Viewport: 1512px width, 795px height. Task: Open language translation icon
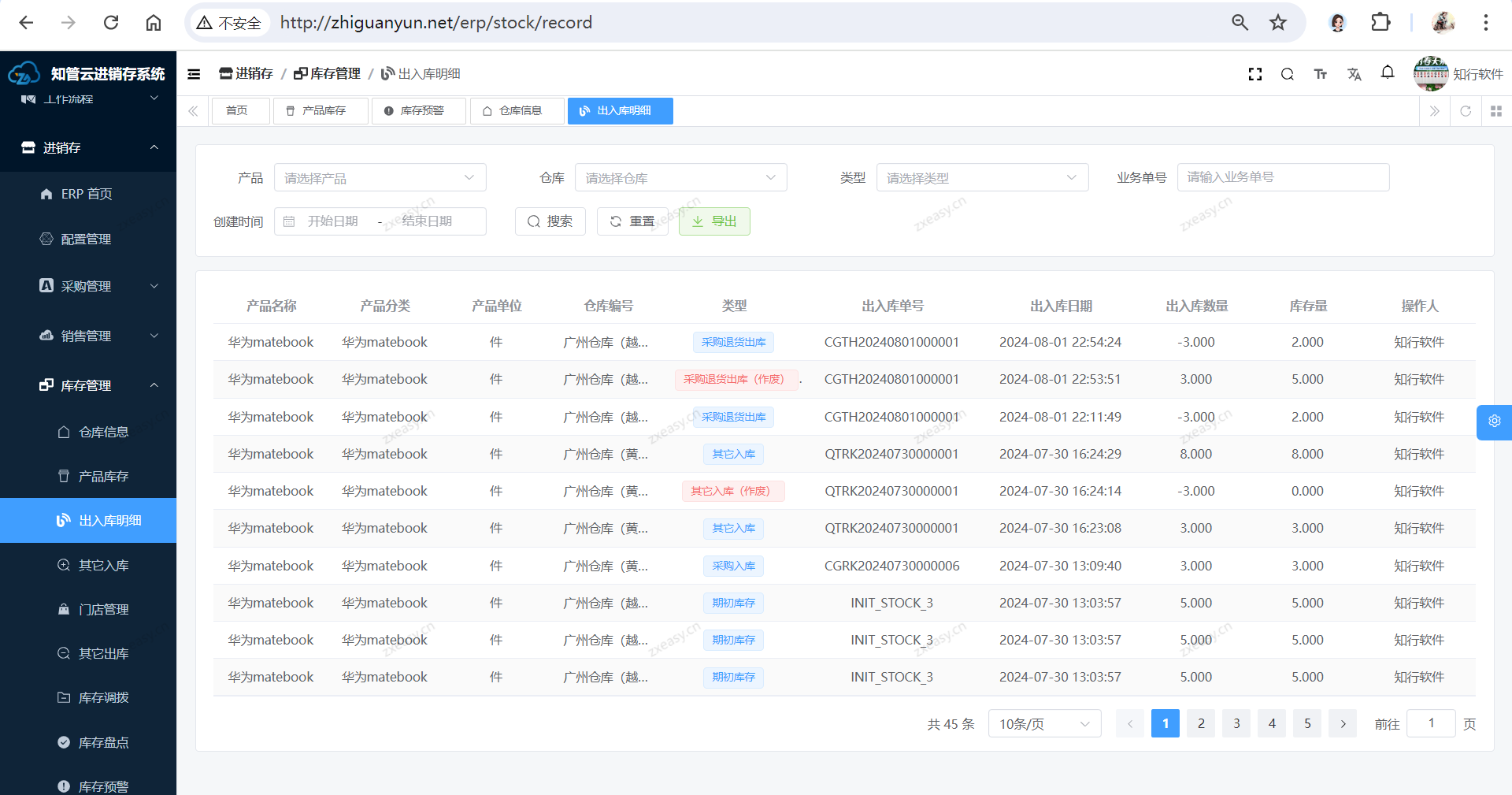pos(1354,74)
